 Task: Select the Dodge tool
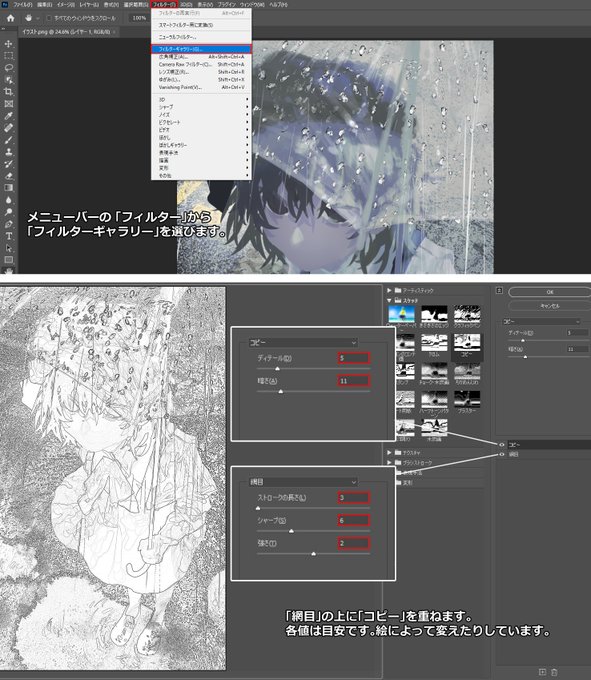pos(8,212)
